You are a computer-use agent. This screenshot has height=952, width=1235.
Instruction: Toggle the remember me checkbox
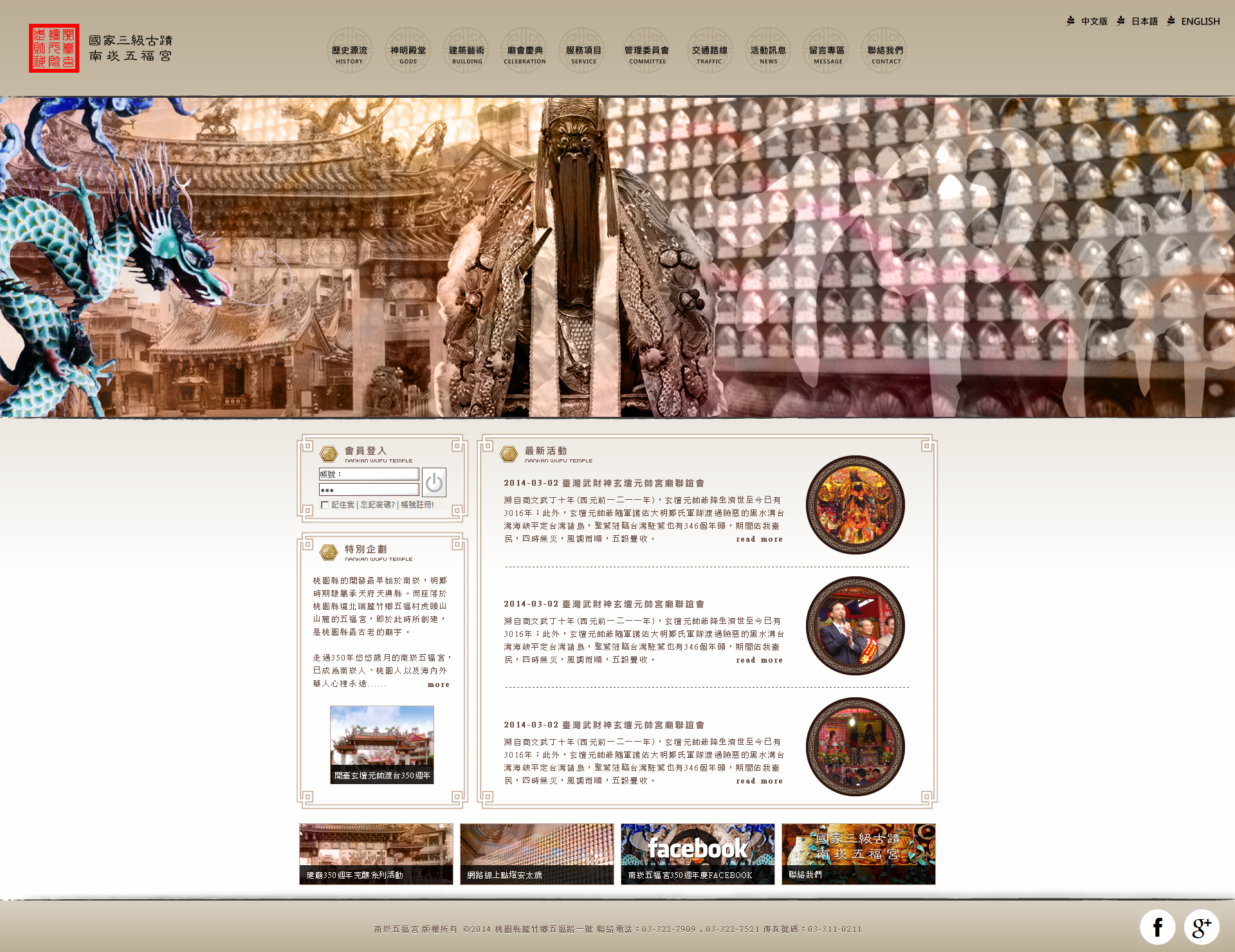click(325, 505)
